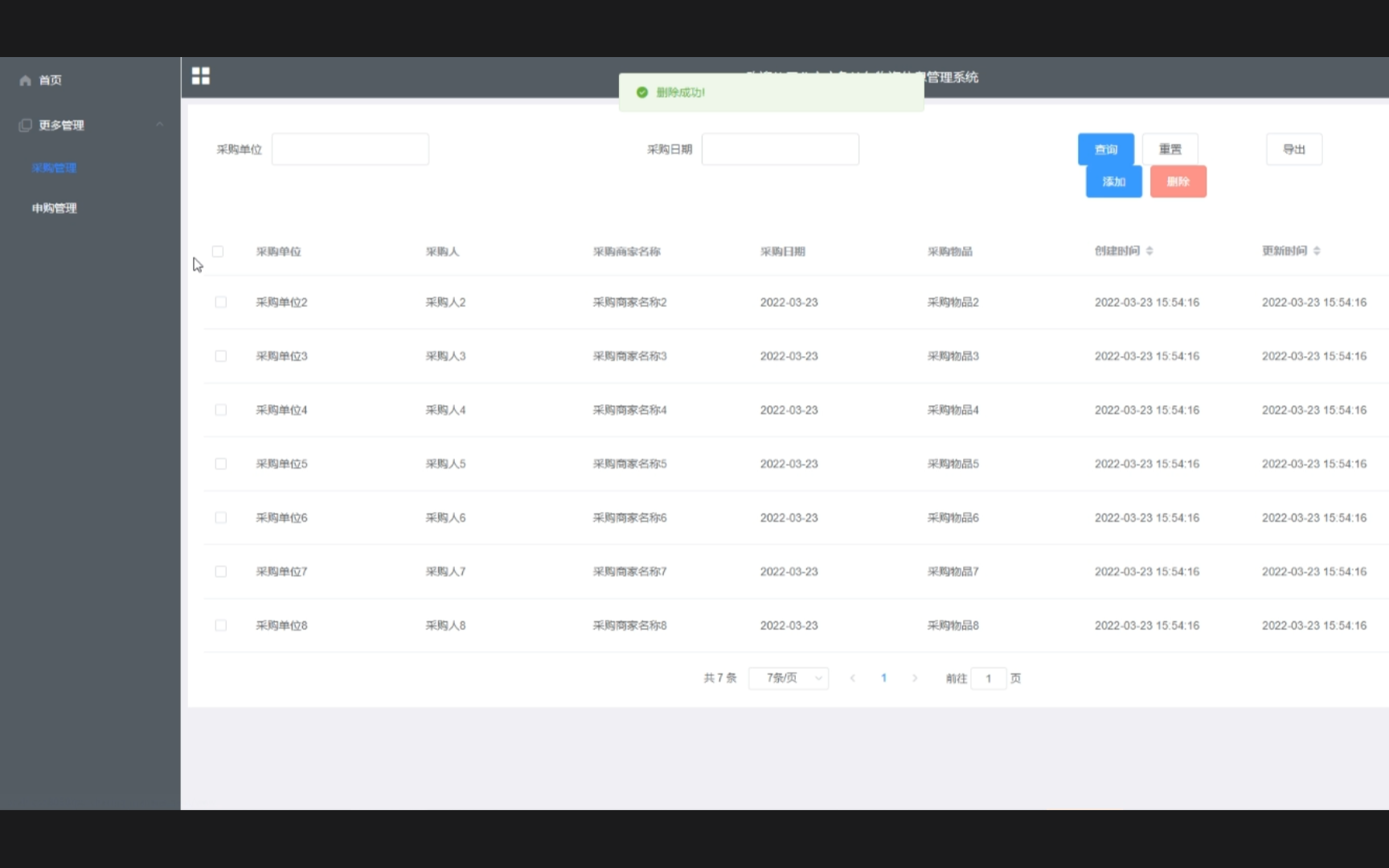
Task: Open the 采购日期 date picker field
Action: point(779,149)
